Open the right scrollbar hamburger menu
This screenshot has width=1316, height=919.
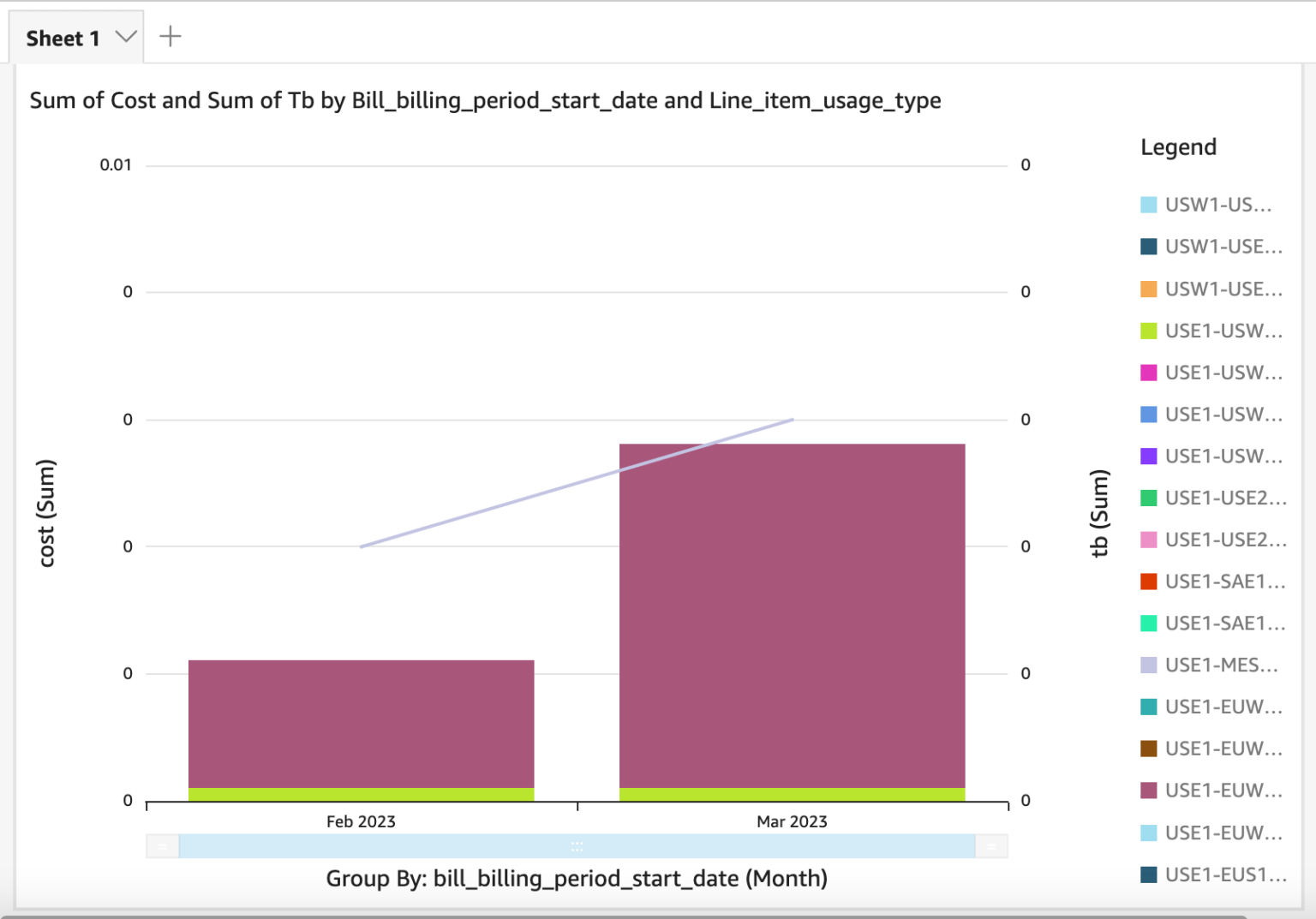coord(992,845)
